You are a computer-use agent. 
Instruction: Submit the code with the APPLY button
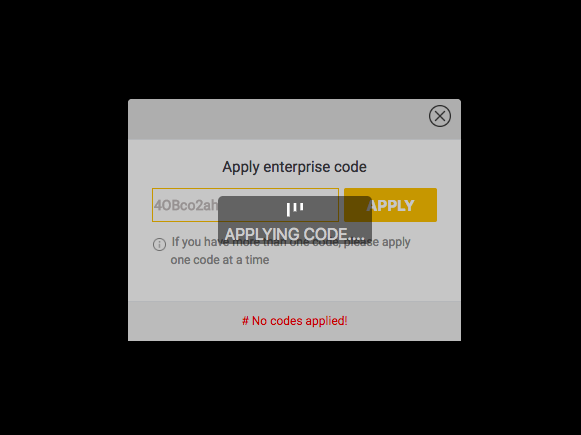click(390, 205)
